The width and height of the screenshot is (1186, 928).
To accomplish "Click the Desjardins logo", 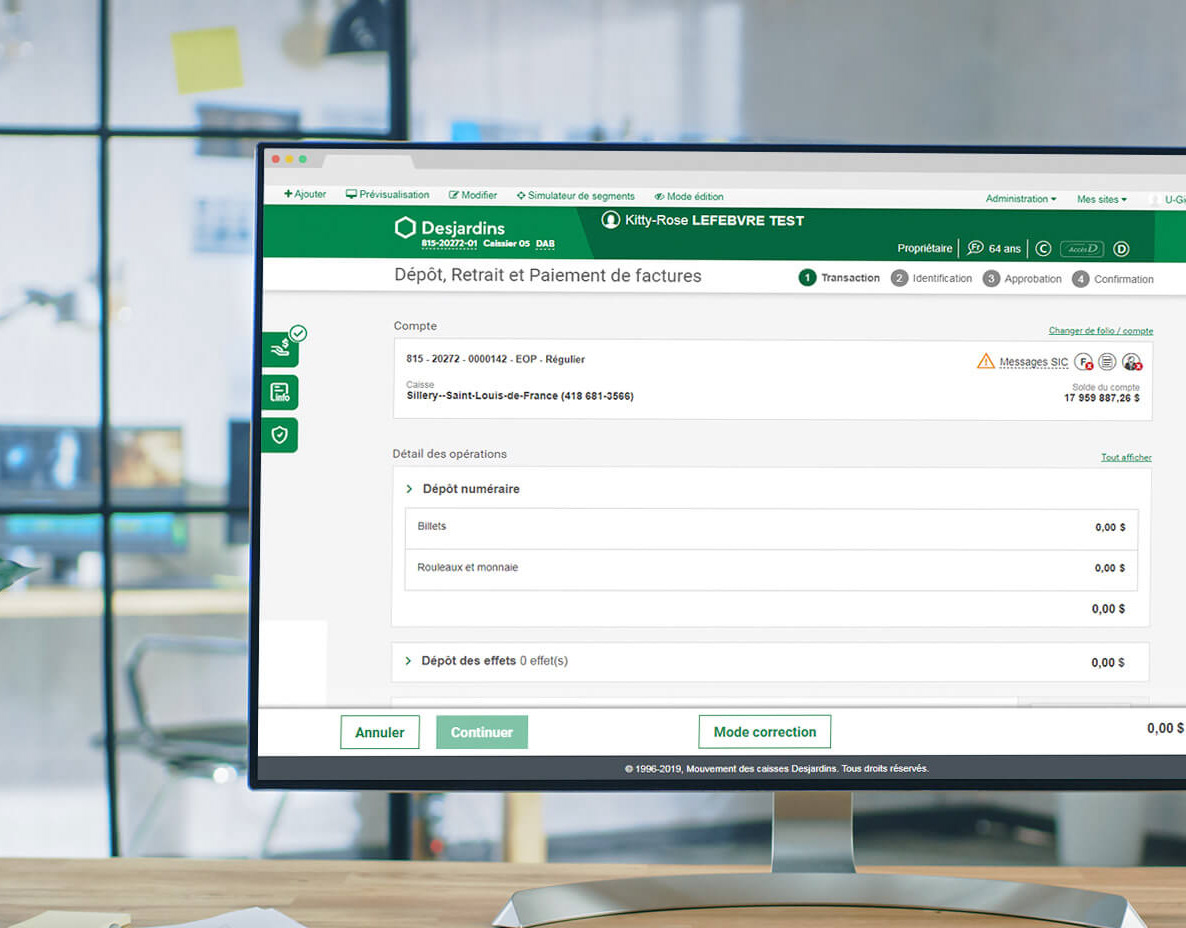I will click(x=449, y=228).
